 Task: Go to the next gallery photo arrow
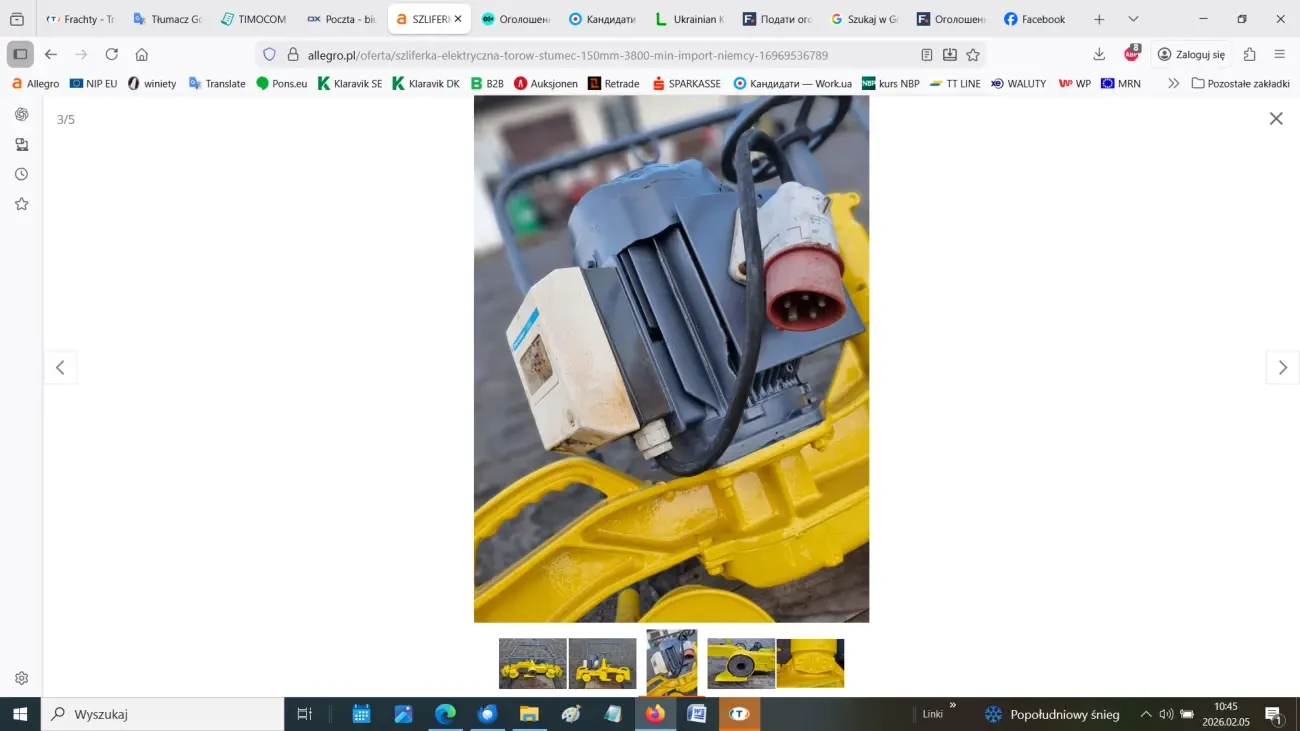pyautogui.click(x=1282, y=368)
